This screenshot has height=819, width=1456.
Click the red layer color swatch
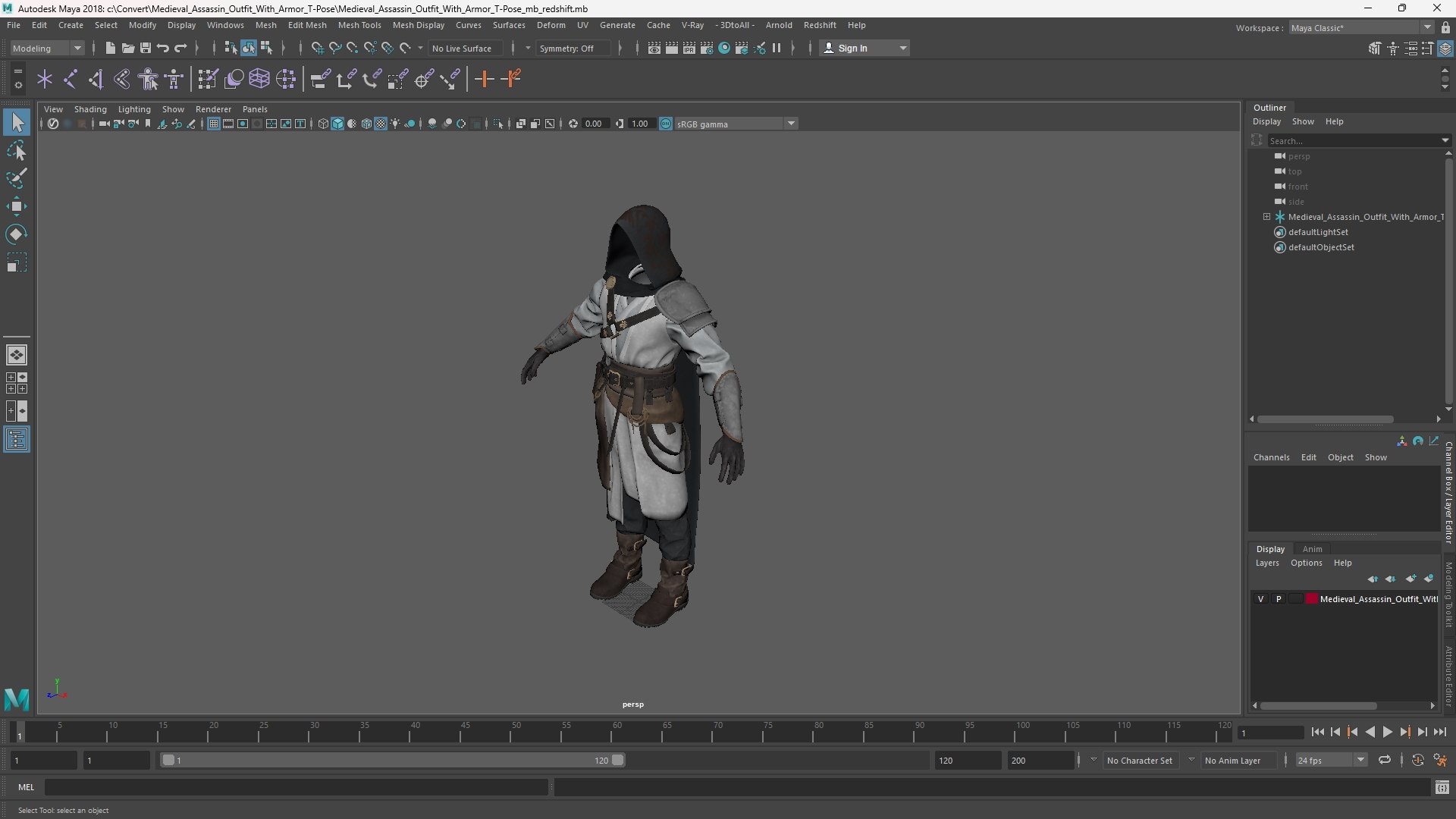point(1312,599)
